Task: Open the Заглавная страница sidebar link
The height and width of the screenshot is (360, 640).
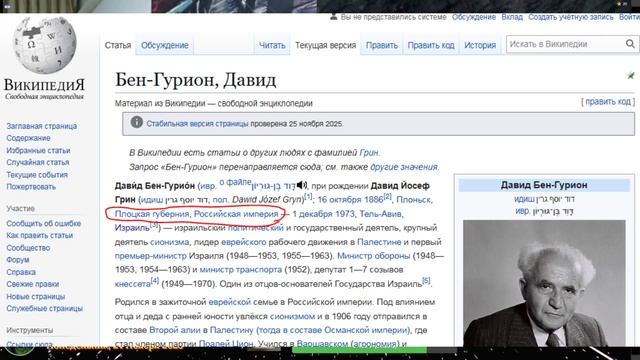Action: 42,126
